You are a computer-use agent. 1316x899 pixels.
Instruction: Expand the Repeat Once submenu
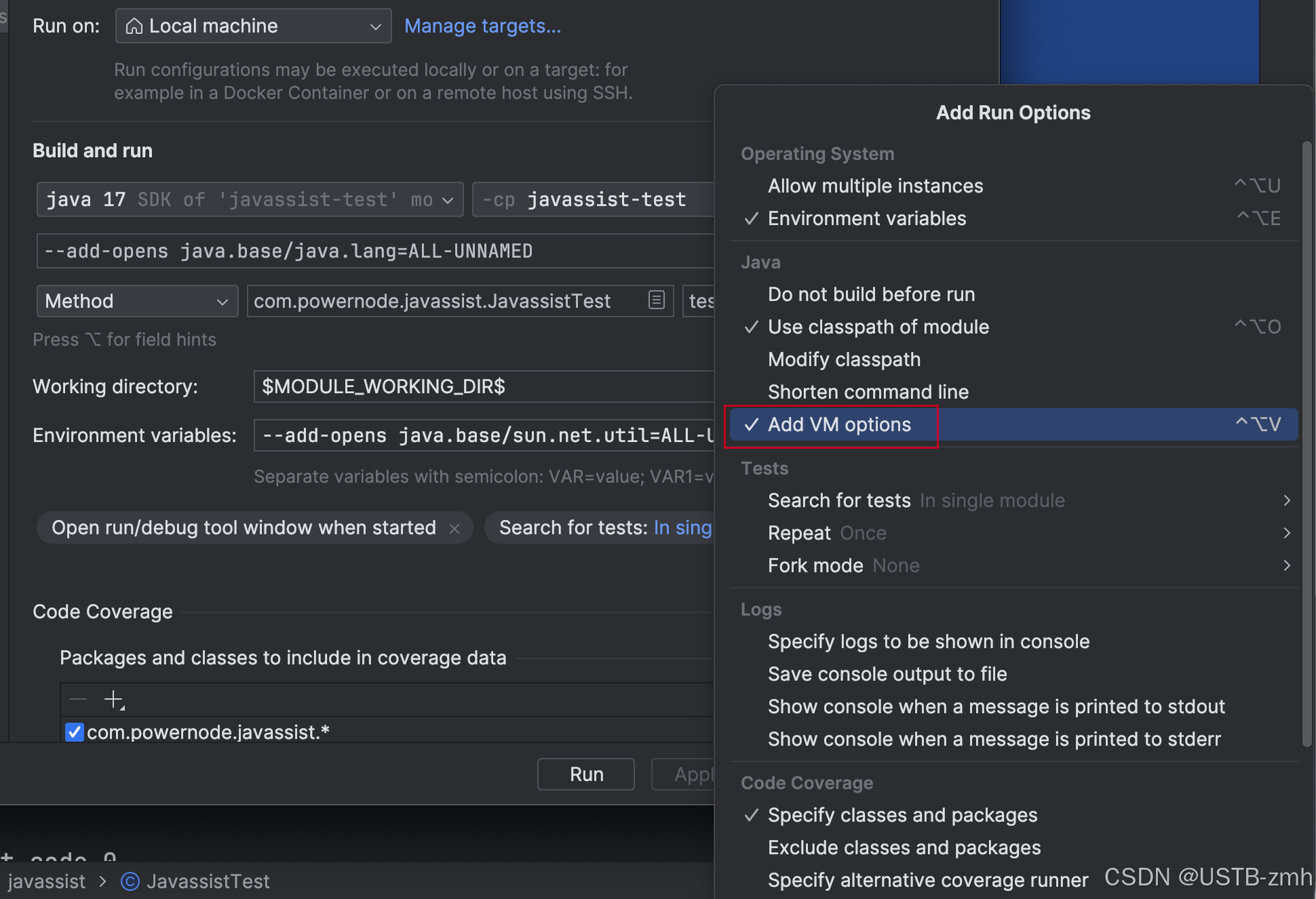[1014, 533]
